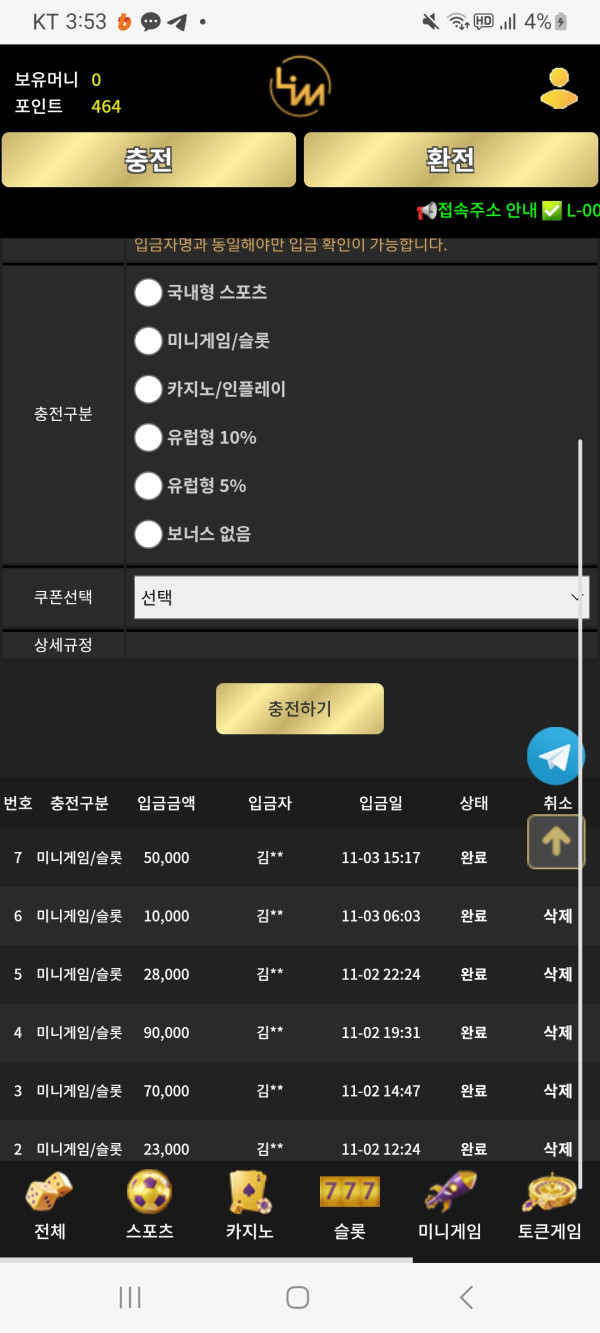Screen dimensions: 600x1333
Task: Open the 토큰게임 roulette icon
Action: pyautogui.click(x=549, y=1191)
